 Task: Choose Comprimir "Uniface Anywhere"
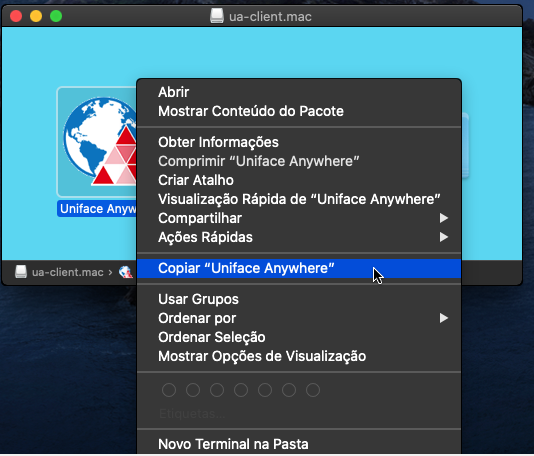pyautogui.click(x=299, y=161)
